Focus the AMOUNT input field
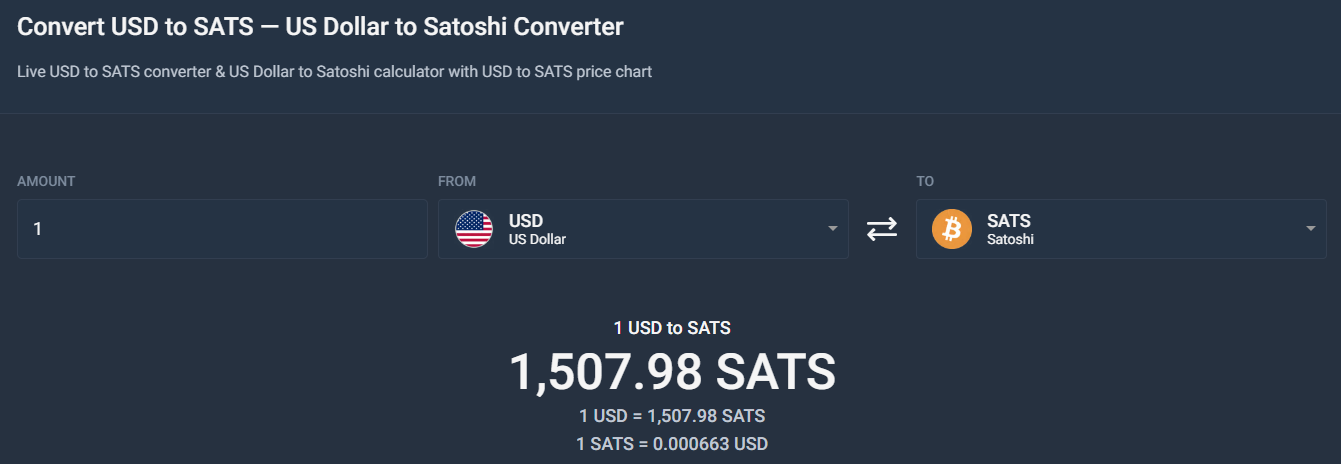This screenshot has width=1341, height=464. point(222,229)
